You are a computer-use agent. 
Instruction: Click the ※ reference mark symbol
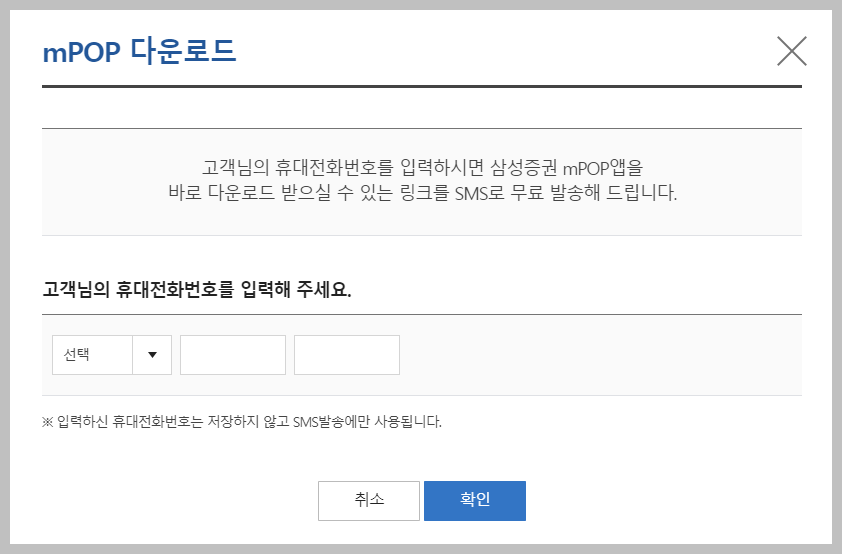point(47,422)
